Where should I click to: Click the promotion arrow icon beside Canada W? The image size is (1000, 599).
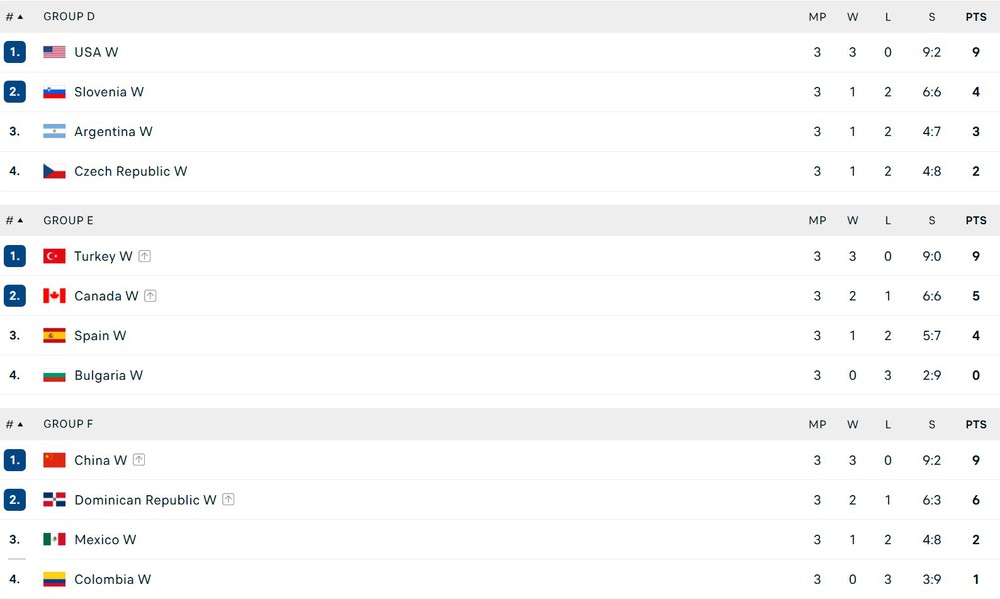point(151,296)
